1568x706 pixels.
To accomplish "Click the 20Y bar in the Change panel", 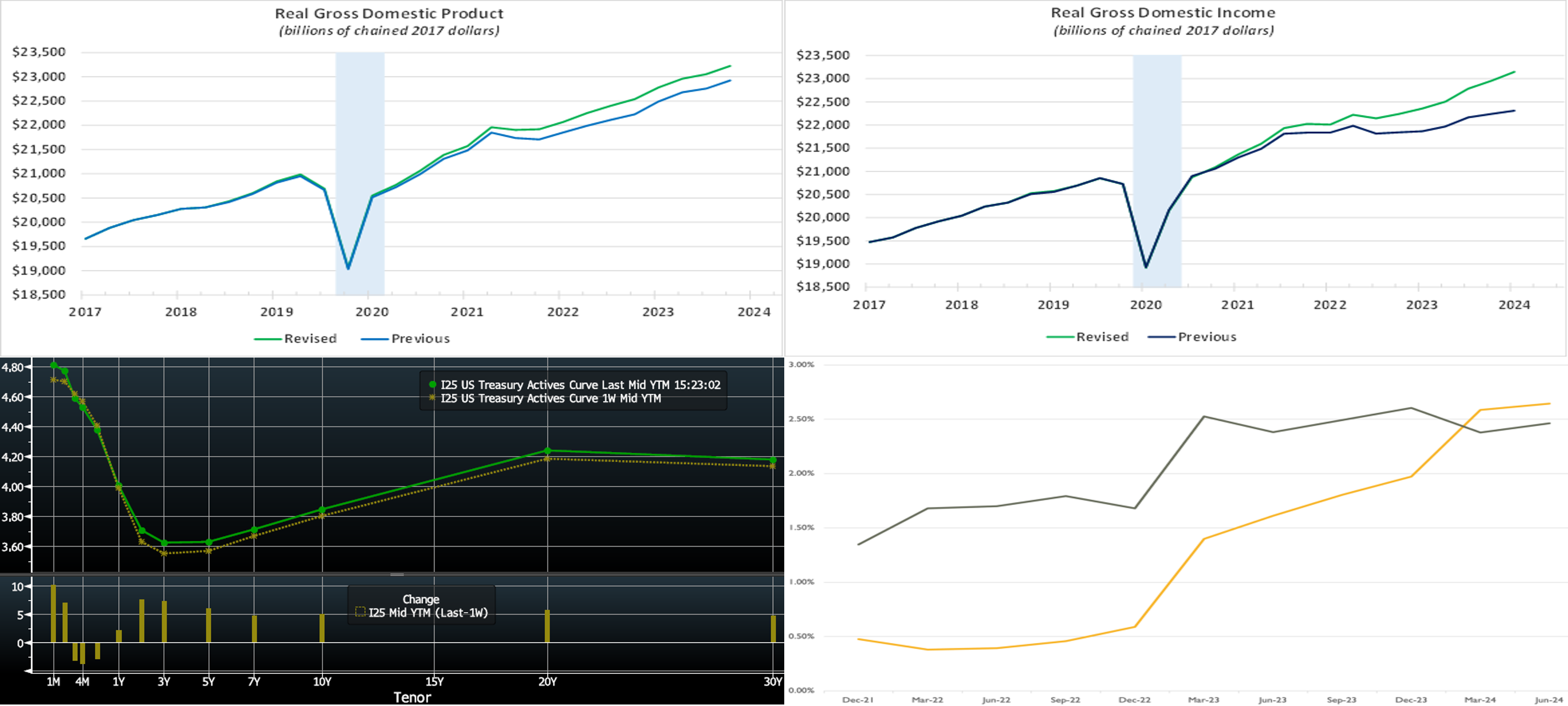I will coord(547,626).
